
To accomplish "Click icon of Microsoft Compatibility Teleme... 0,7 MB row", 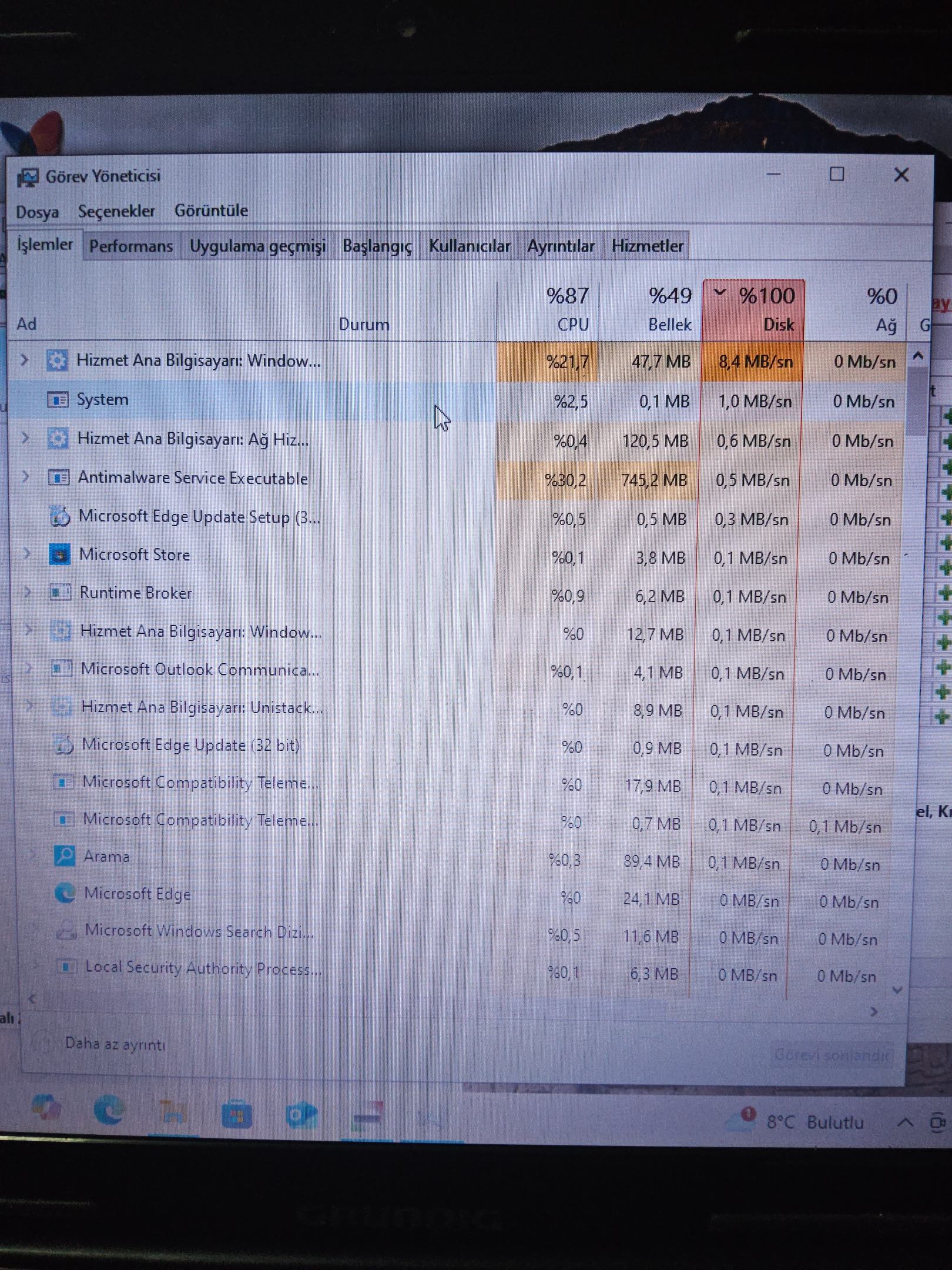I will coord(64,819).
